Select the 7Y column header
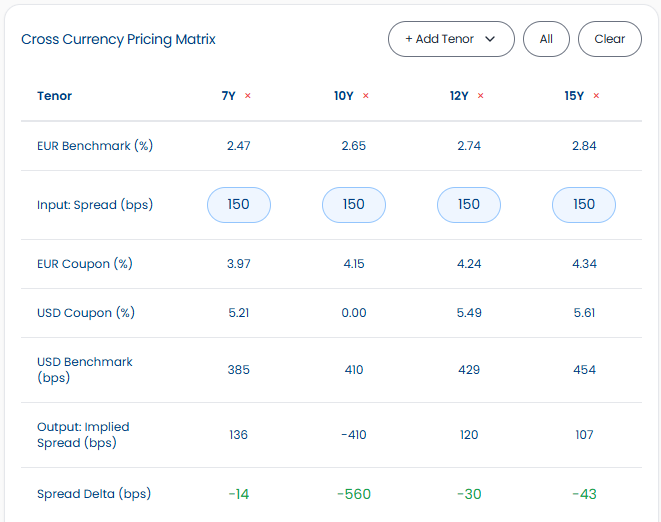This screenshot has width=661, height=522. click(x=229, y=96)
